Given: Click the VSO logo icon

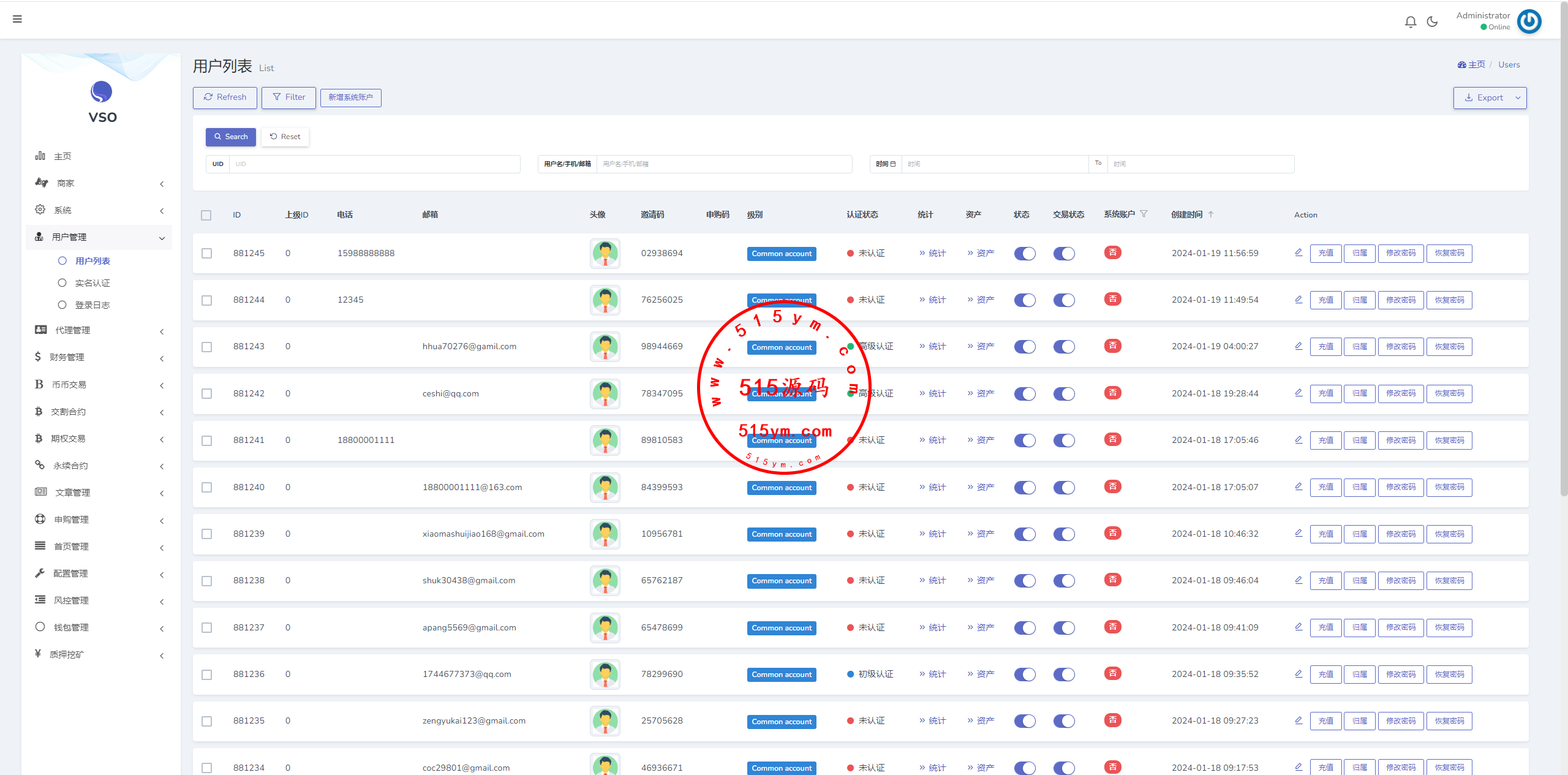Looking at the screenshot, I should pos(102,92).
